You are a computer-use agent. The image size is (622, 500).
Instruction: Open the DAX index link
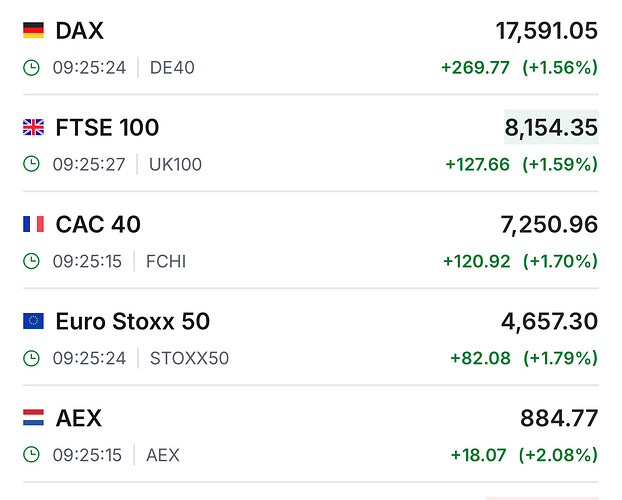click(x=80, y=31)
